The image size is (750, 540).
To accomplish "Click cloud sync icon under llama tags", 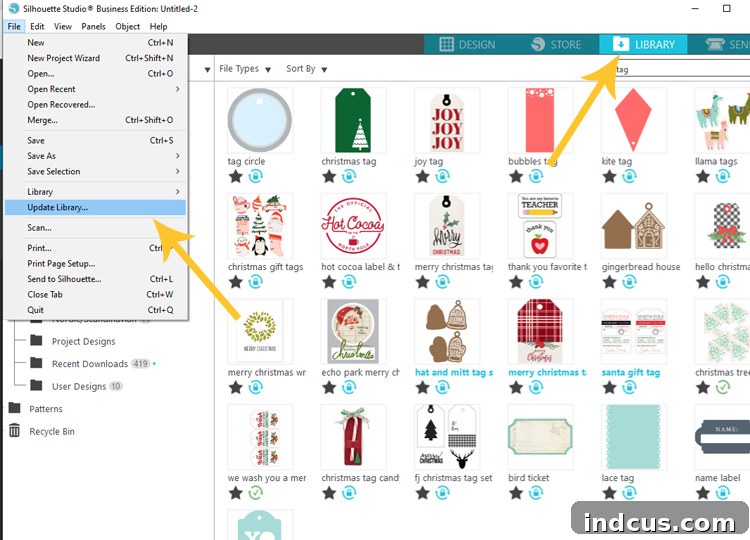I will click(723, 176).
